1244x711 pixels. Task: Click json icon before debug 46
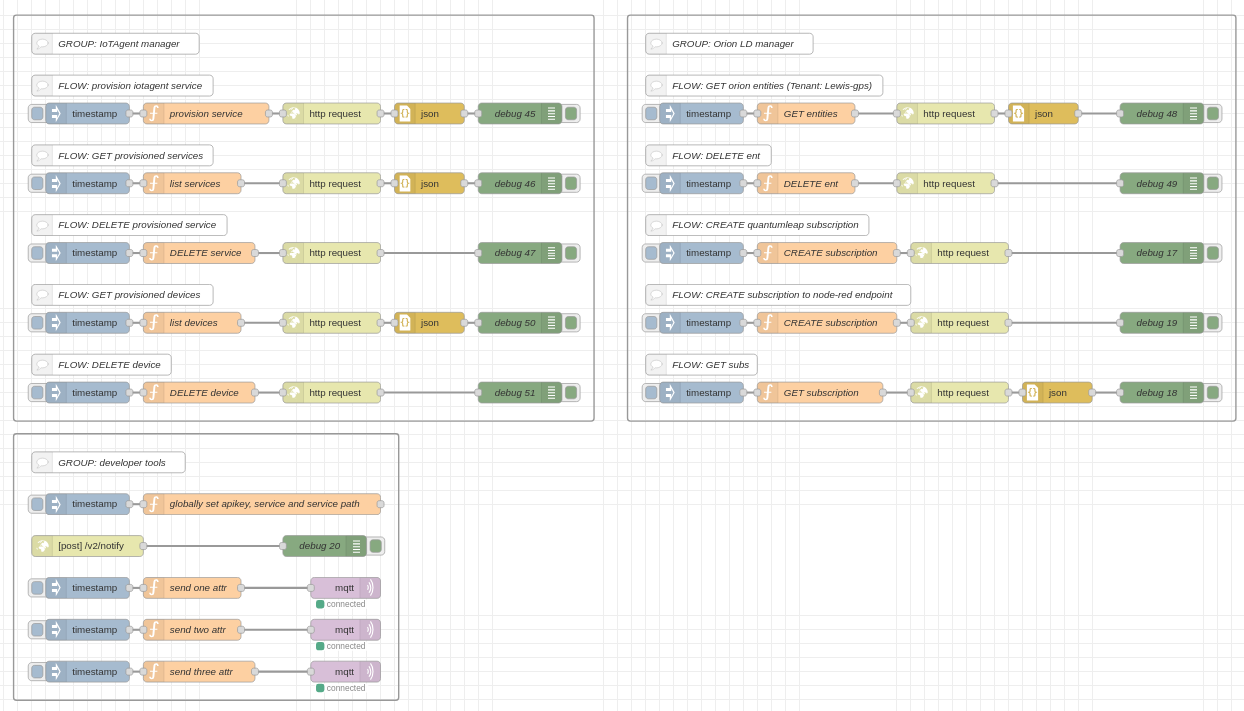(405, 184)
